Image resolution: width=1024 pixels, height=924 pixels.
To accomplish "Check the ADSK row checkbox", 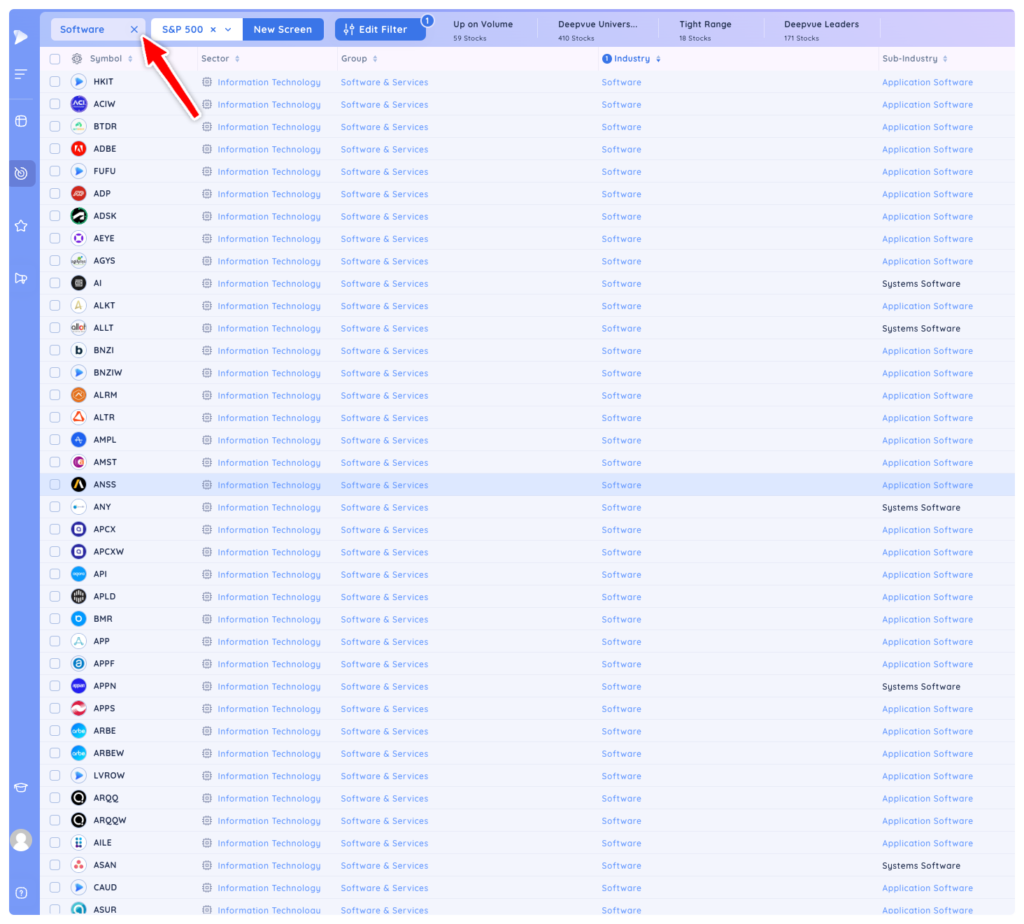I will click(x=55, y=216).
